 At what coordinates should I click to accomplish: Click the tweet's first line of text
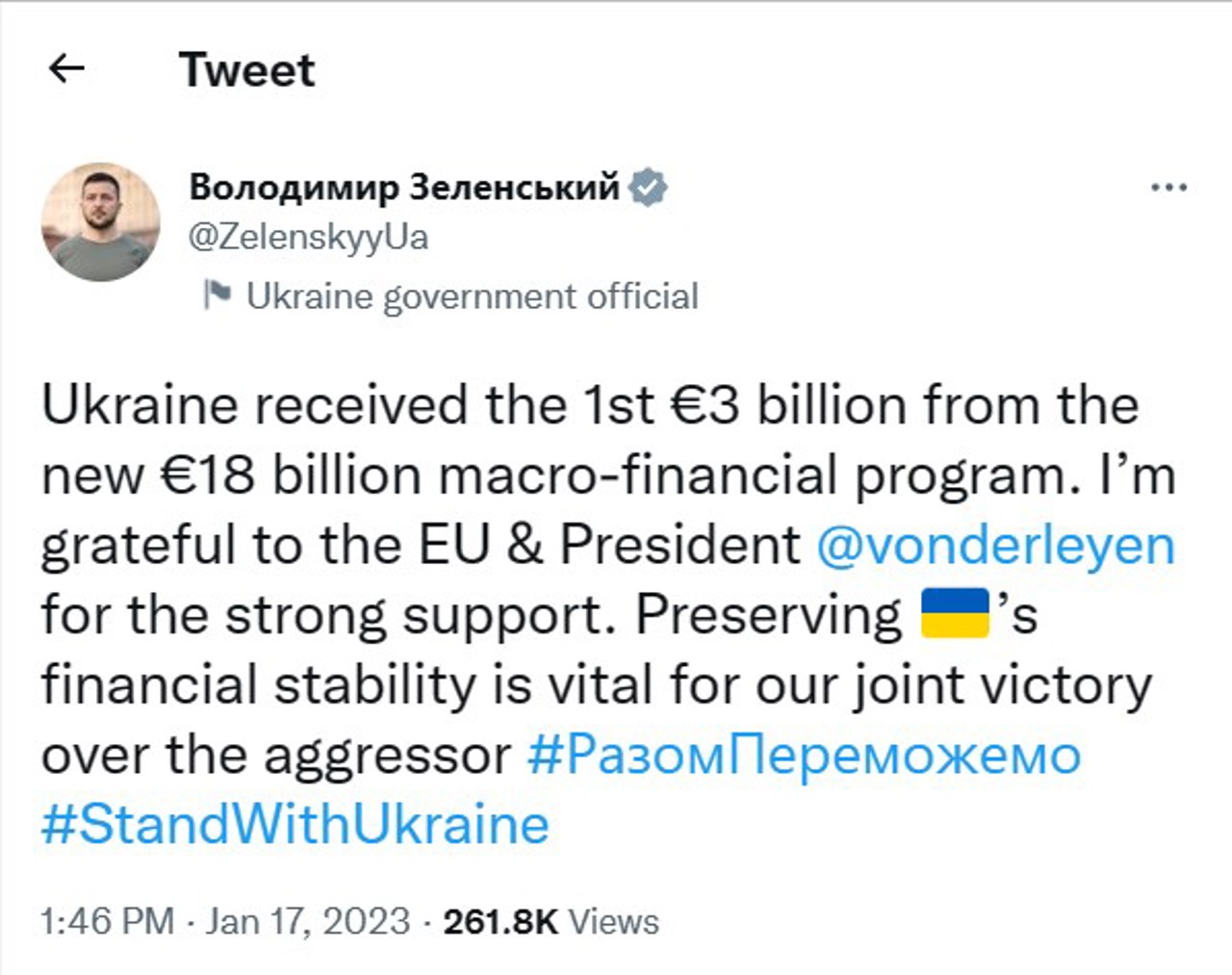pos(589,405)
